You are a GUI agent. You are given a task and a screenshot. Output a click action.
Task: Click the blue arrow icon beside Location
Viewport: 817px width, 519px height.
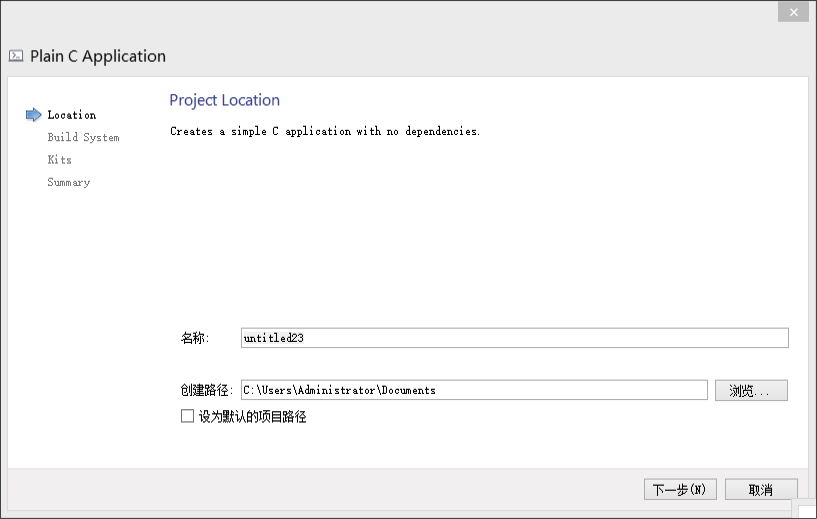coord(34,115)
